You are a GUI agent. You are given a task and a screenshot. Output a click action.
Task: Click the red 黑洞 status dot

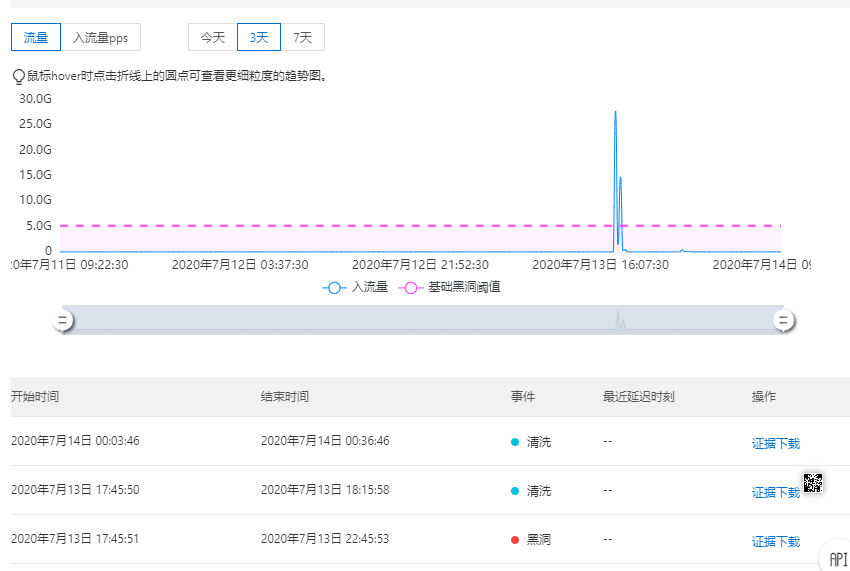tap(515, 541)
